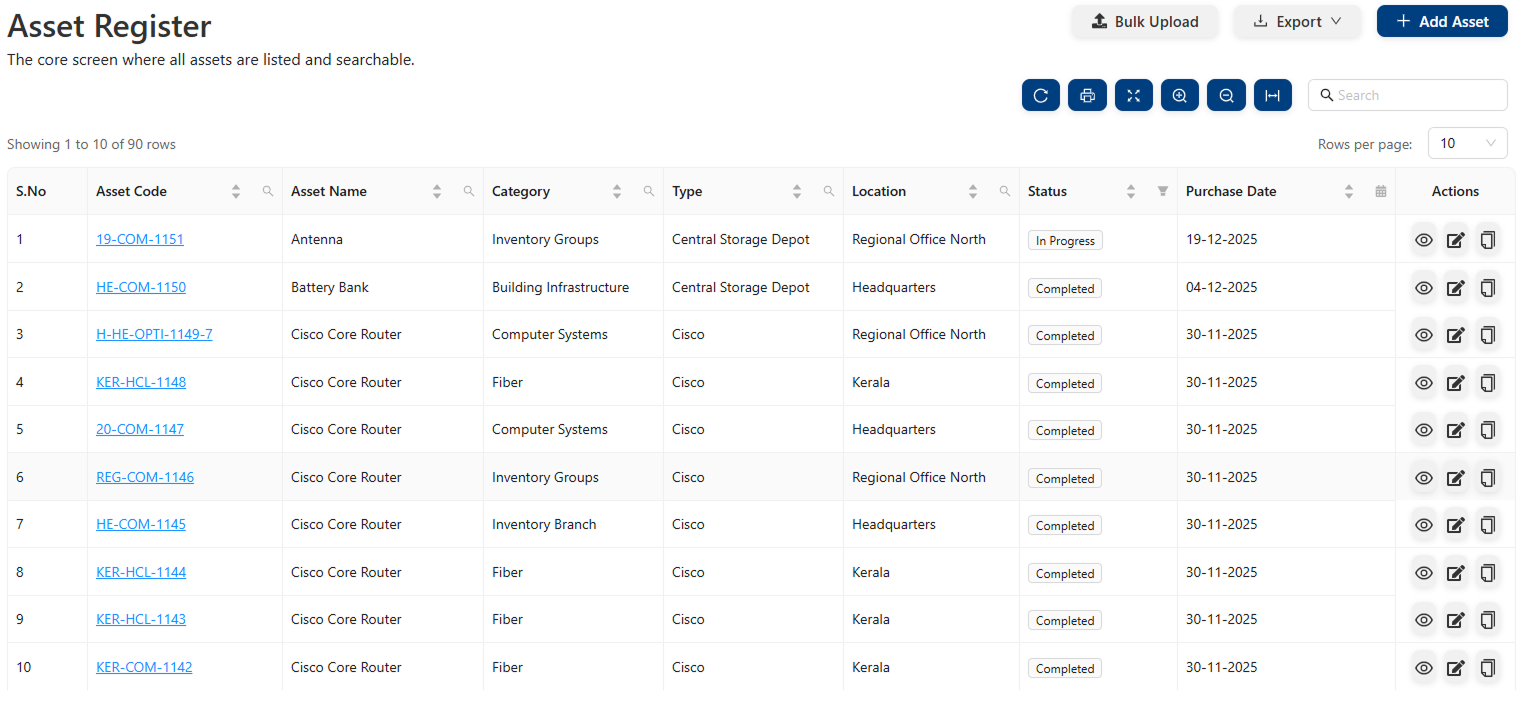Image resolution: width=1527 pixels, height=708 pixels.
Task: Sort the table by Asset Code
Action: [236, 191]
